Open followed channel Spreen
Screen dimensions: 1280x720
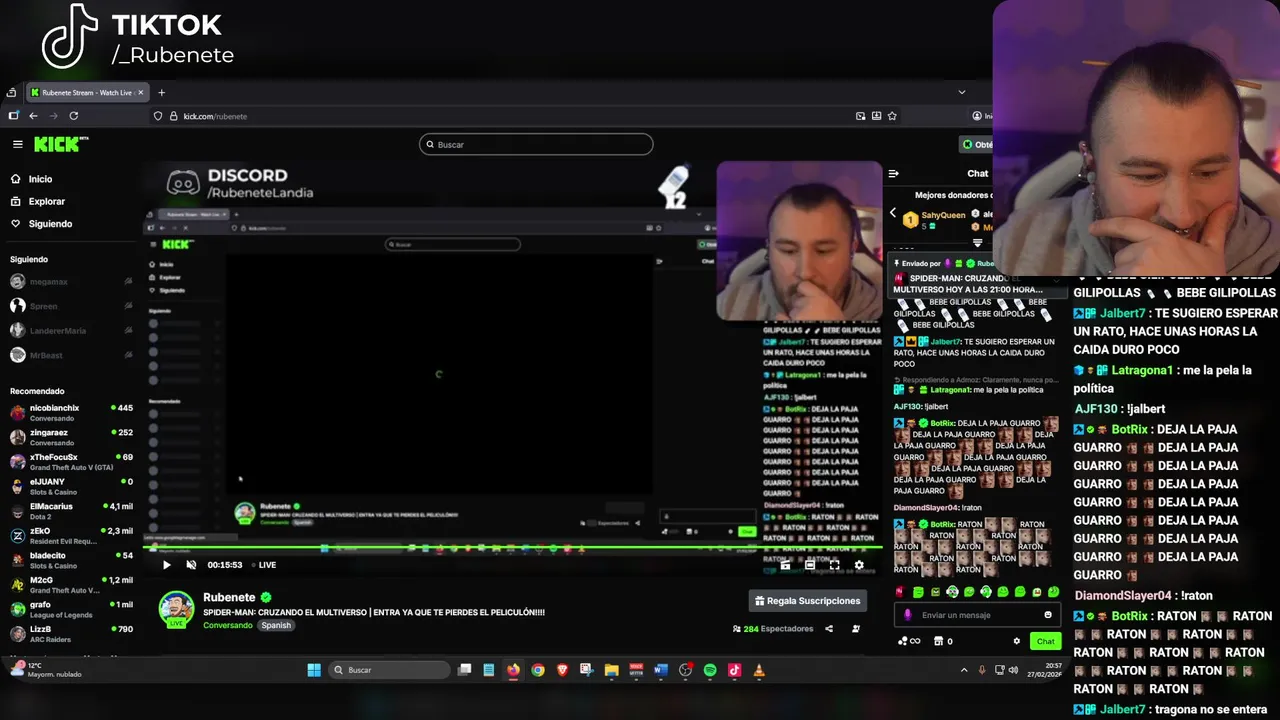70,306
